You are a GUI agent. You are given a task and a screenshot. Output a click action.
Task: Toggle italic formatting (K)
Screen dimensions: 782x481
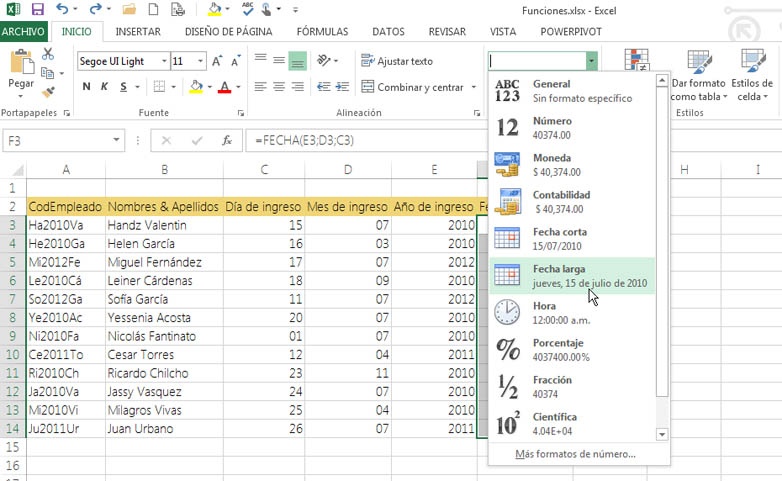[106, 87]
